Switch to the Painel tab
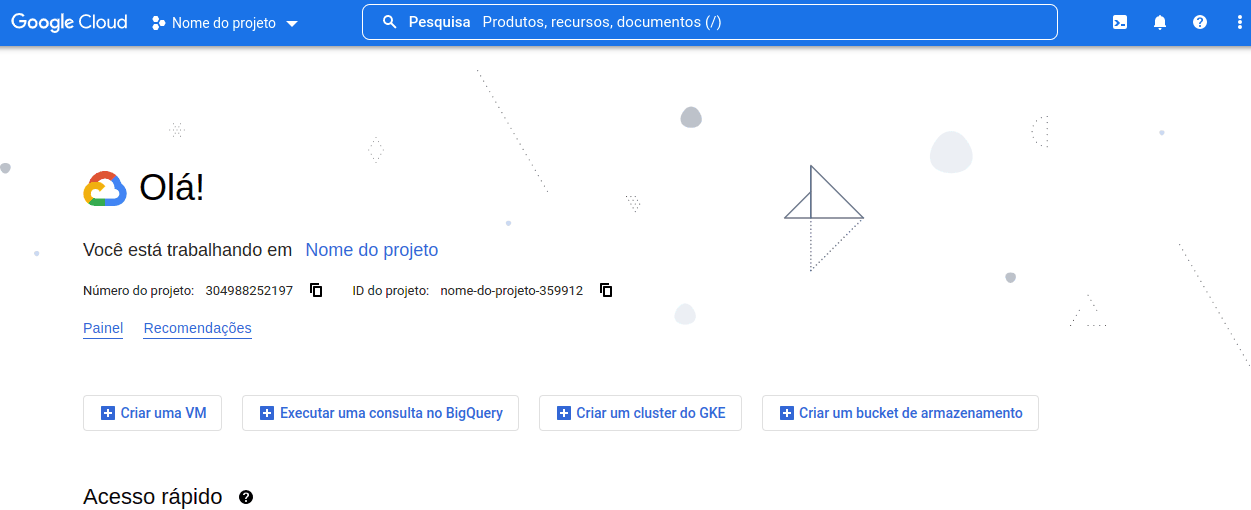 (103, 328)
